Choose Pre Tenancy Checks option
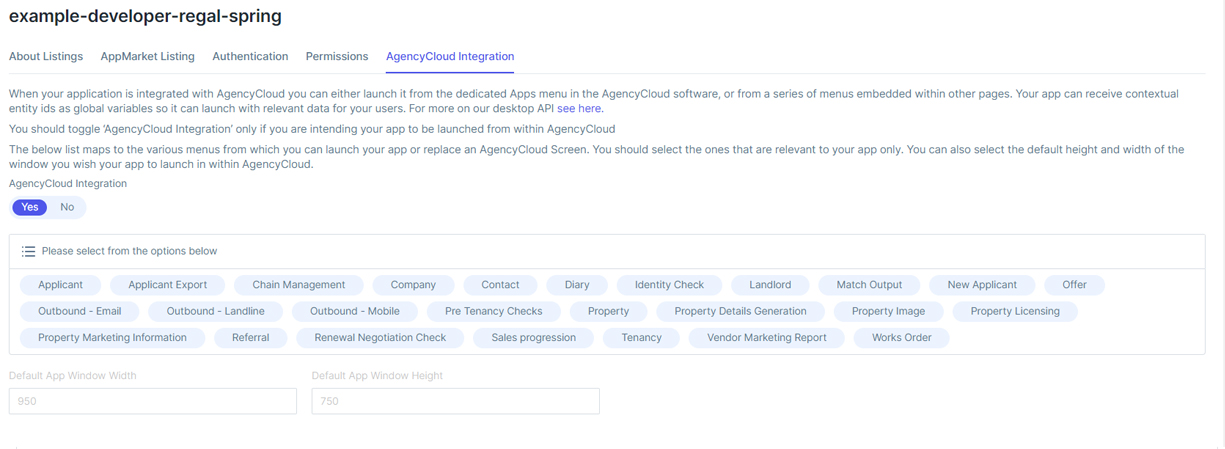This screenshot has height=449, width=1225. coord(494,311)
